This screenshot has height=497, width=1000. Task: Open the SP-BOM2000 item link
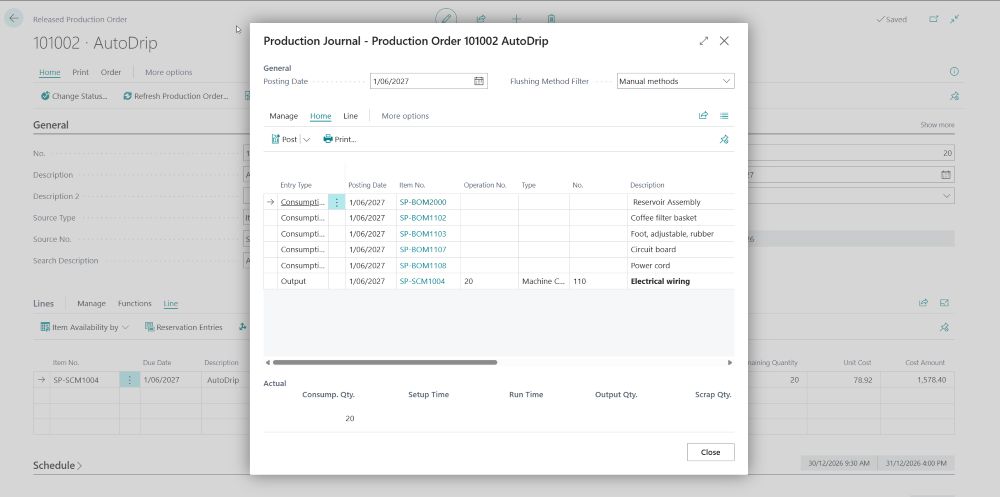[423, 202]
